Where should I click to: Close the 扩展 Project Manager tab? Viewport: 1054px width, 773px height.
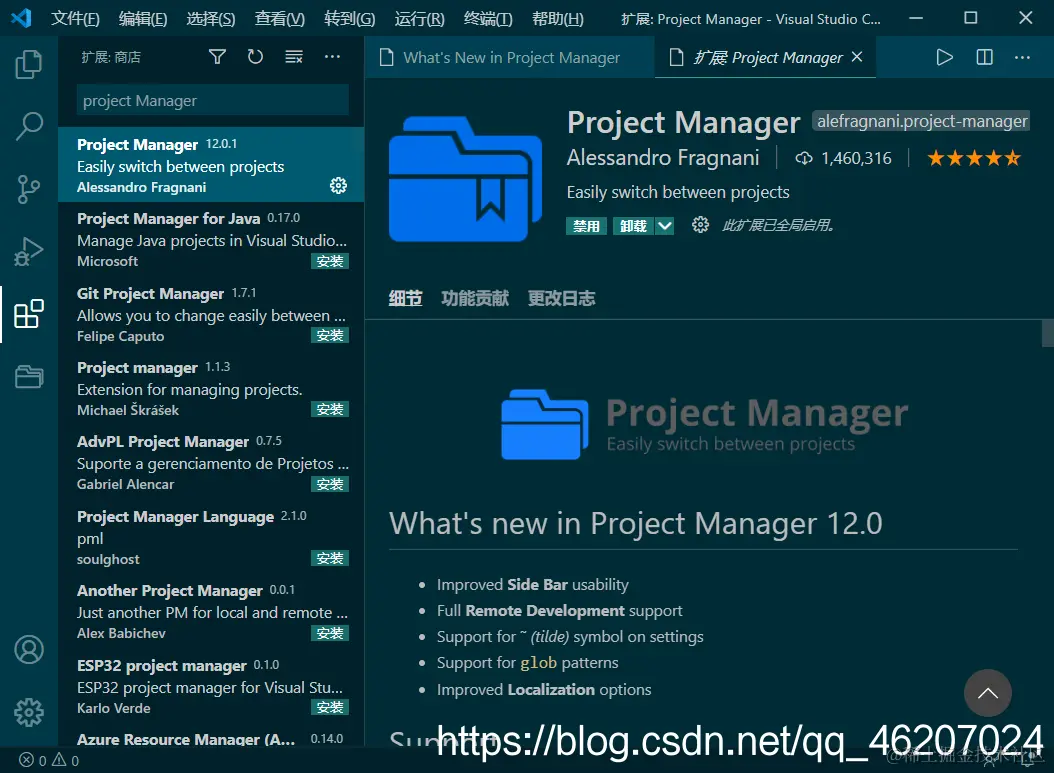pyautogui.click(x=857, y=57)
